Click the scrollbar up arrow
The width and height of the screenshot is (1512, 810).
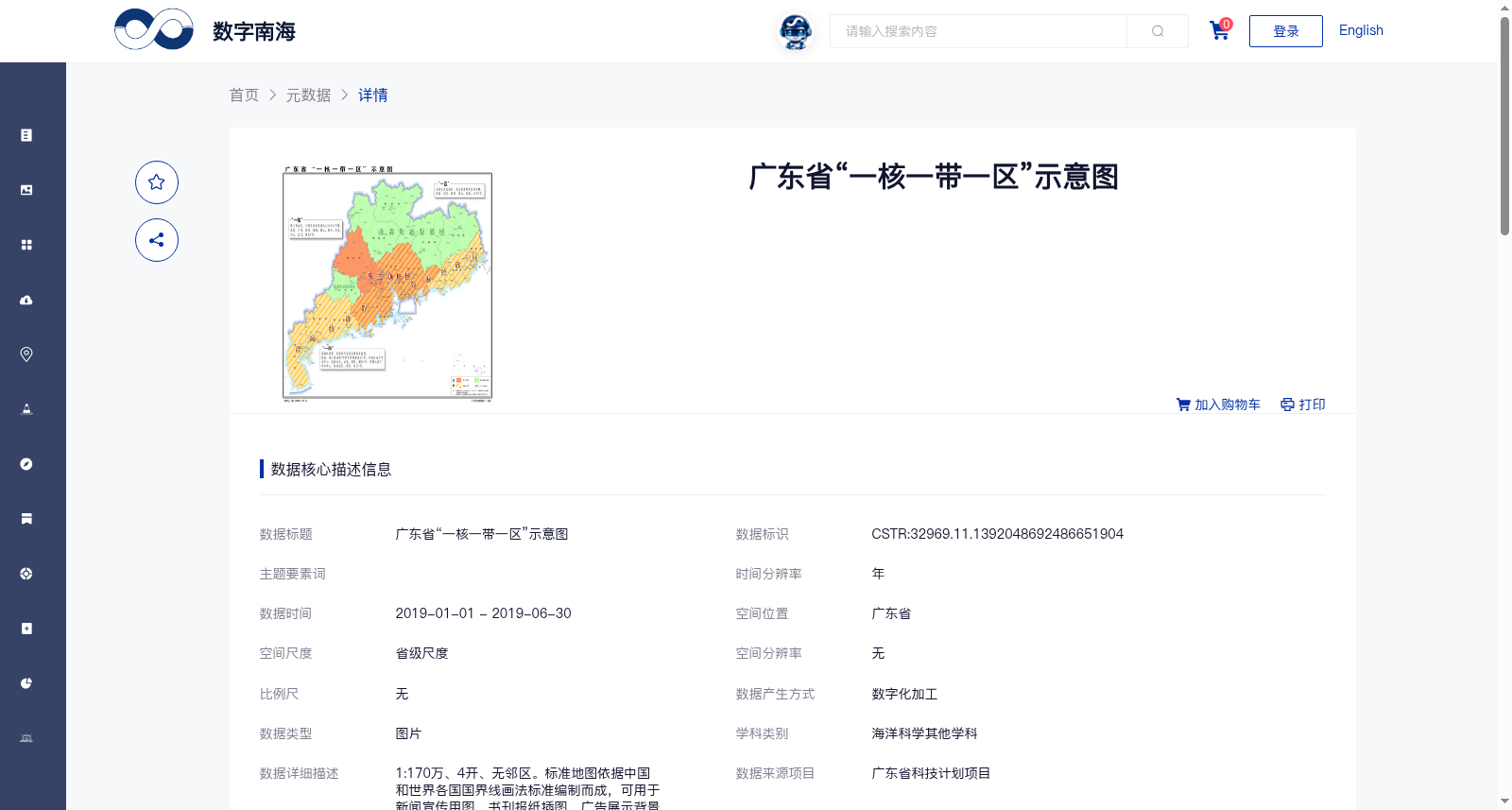[x=1504, y=8]
